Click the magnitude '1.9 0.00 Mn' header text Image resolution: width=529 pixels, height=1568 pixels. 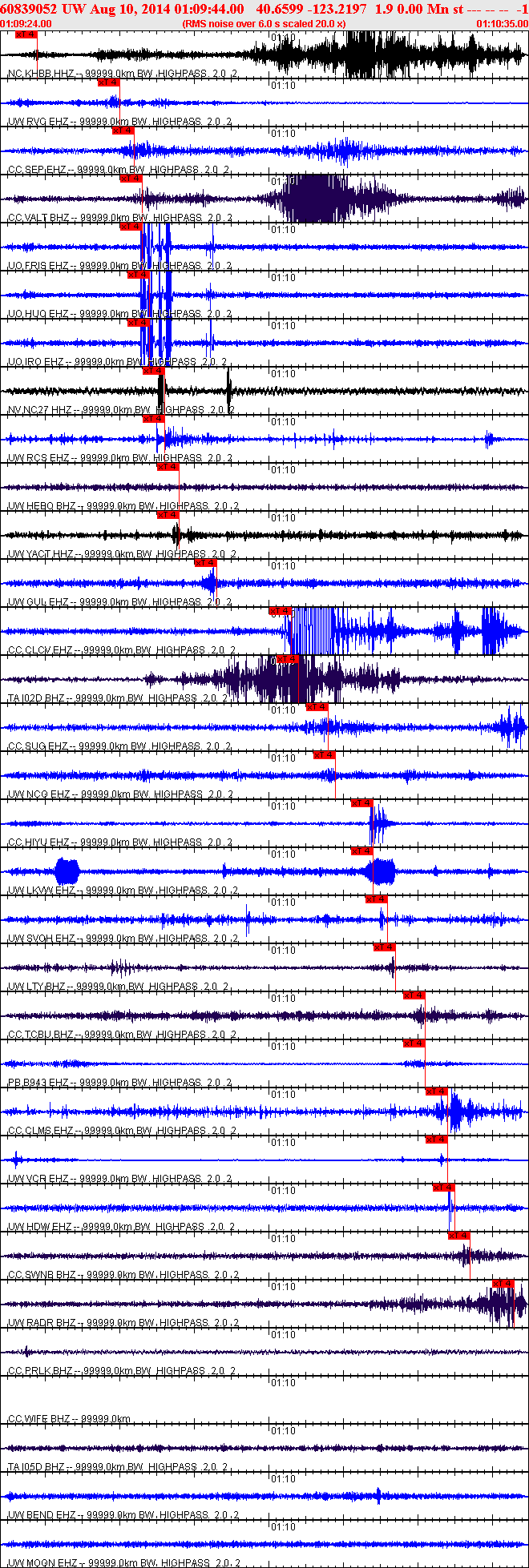pos(411,9)
